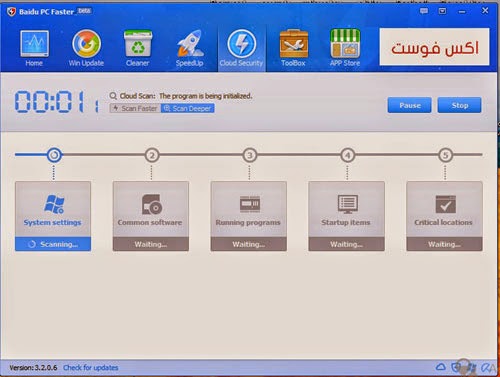Screen dimensions: 500x377
Task: Open the ToolBox icon
Action: tap(294, 43)
